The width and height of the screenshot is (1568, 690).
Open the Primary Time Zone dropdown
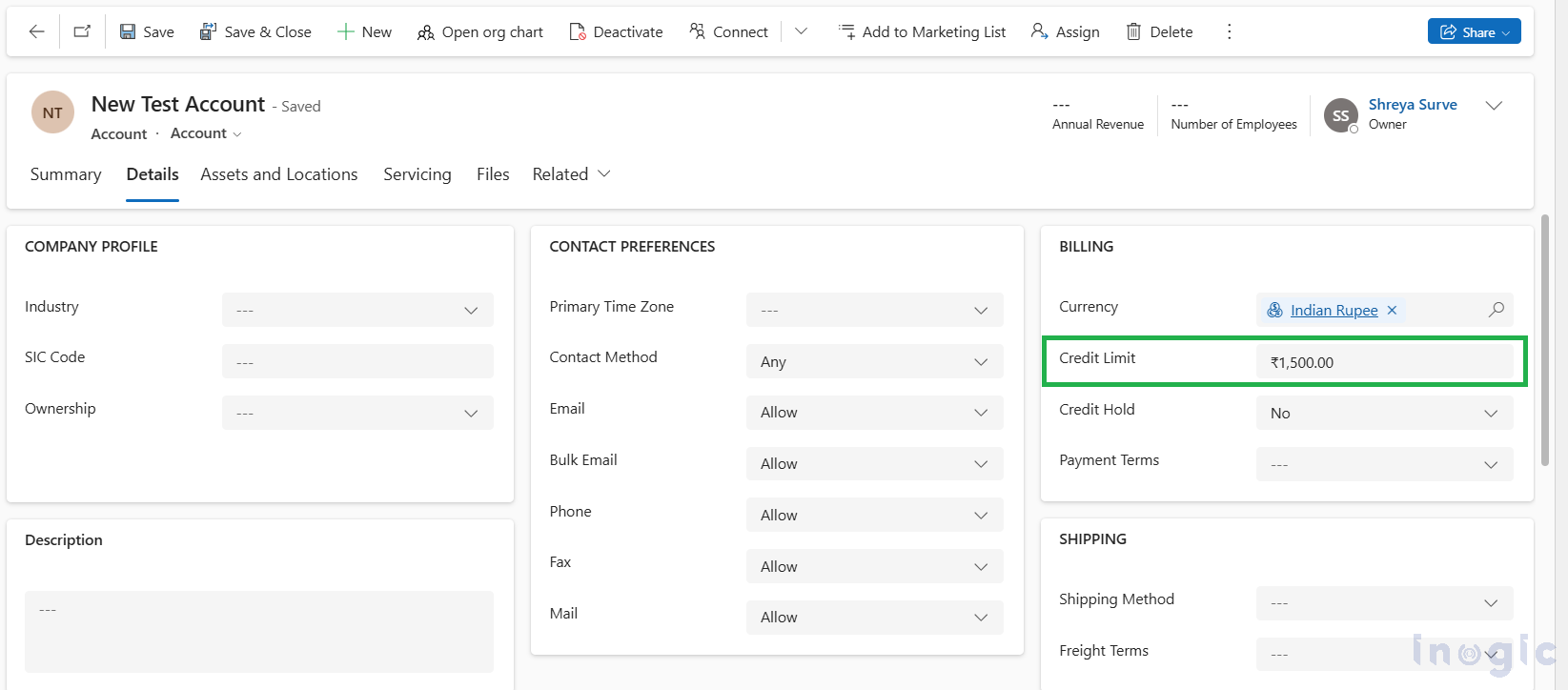tap(875, 310)
